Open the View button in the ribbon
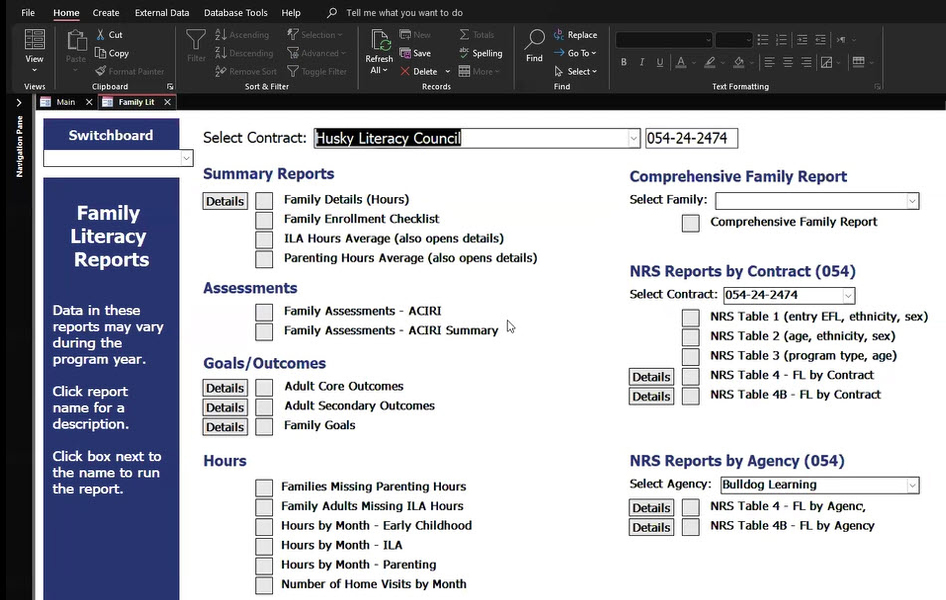The image size is (946, 600). coord(34,51)
